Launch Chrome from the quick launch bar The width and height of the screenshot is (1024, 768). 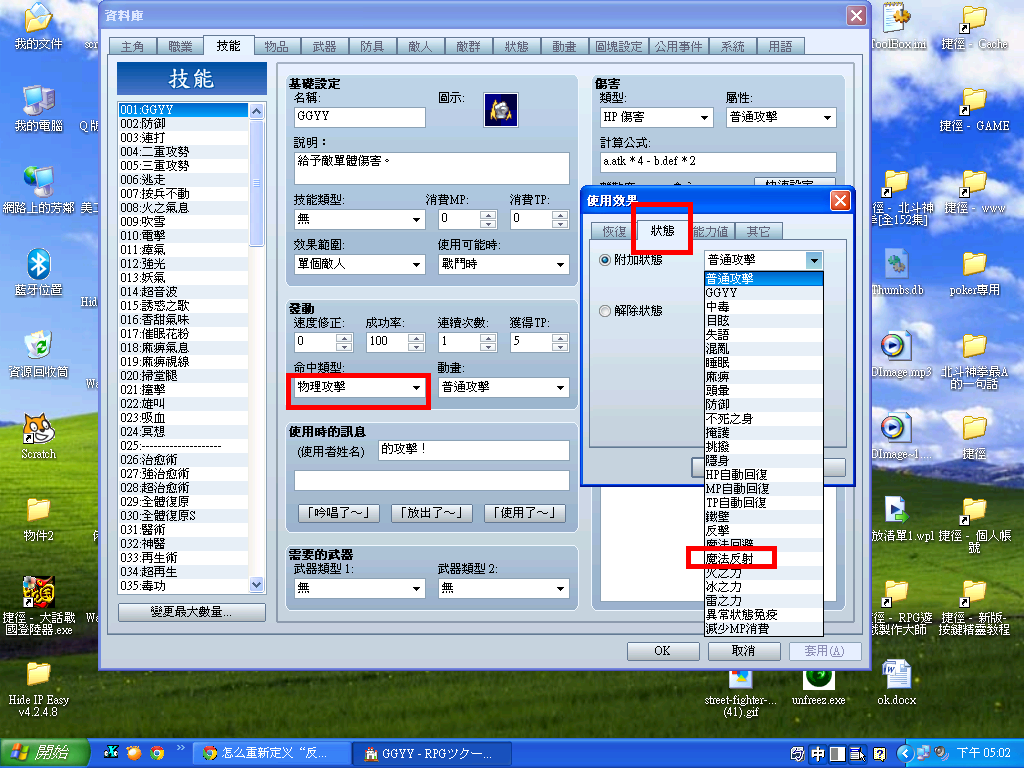(x=157, y=753)
